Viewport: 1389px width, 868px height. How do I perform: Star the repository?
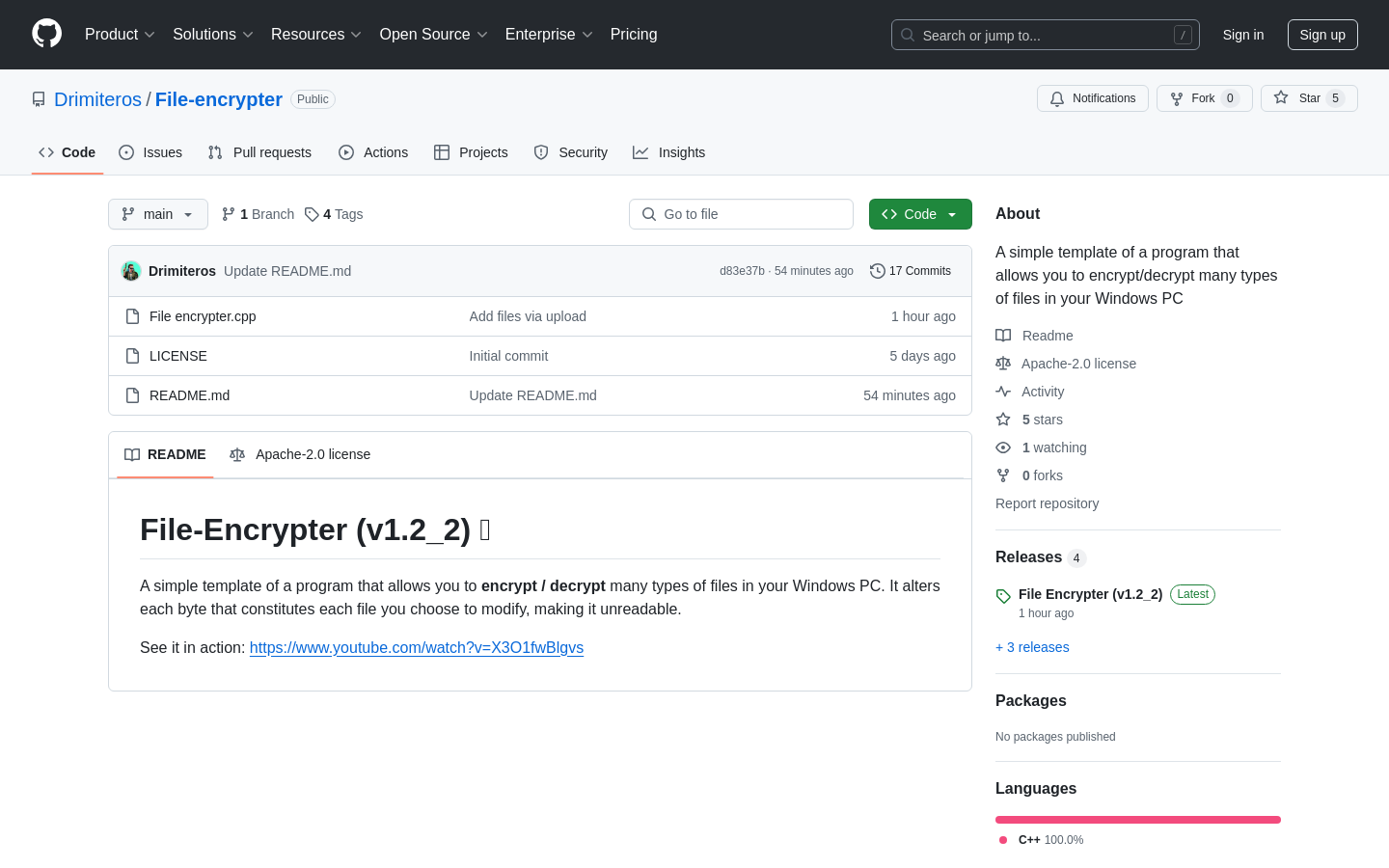pos(1309,98)
